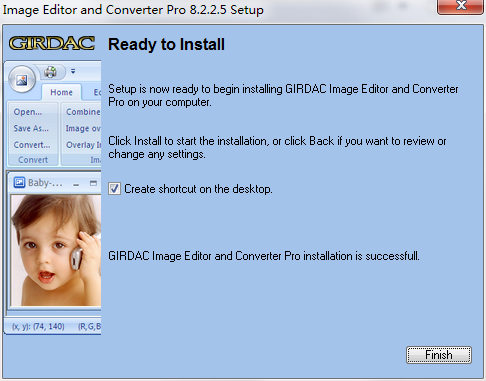Viewport: 486px width, 381px height.
Task: Click the Baby image document icon
Action: coord(19,183)
